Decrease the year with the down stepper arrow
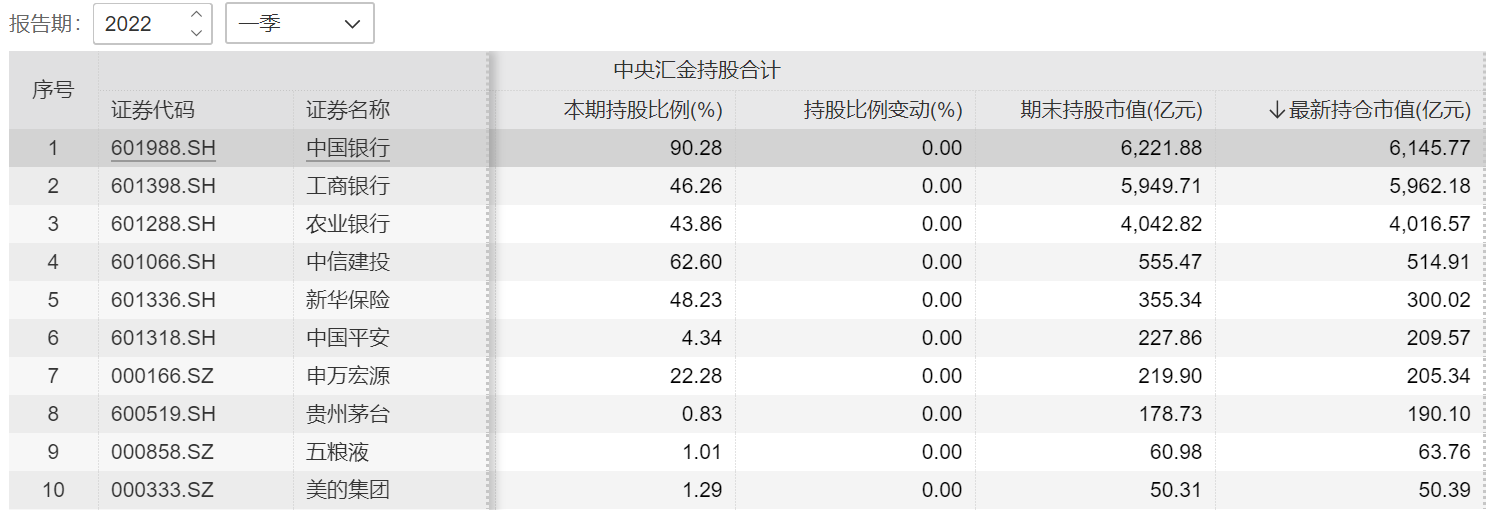 196,32
